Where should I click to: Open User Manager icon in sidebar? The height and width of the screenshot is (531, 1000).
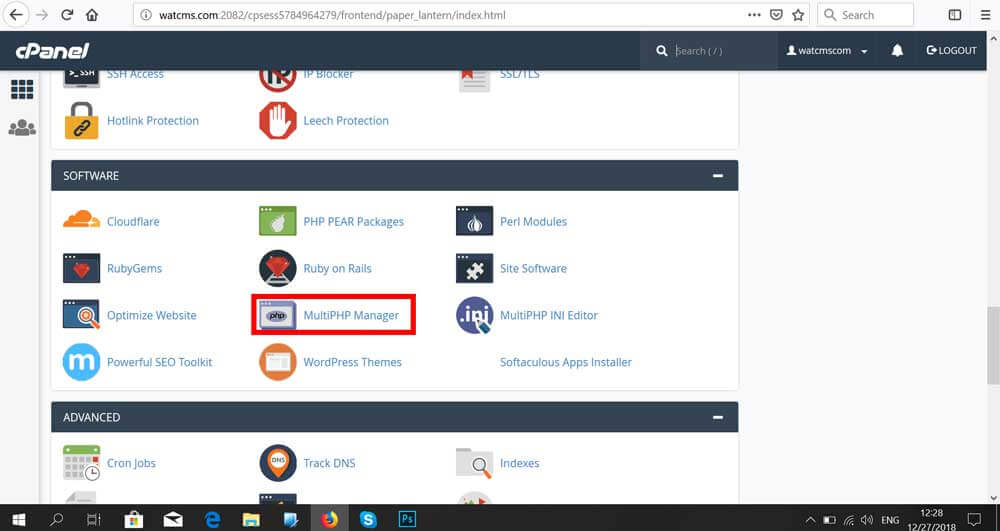22,128
